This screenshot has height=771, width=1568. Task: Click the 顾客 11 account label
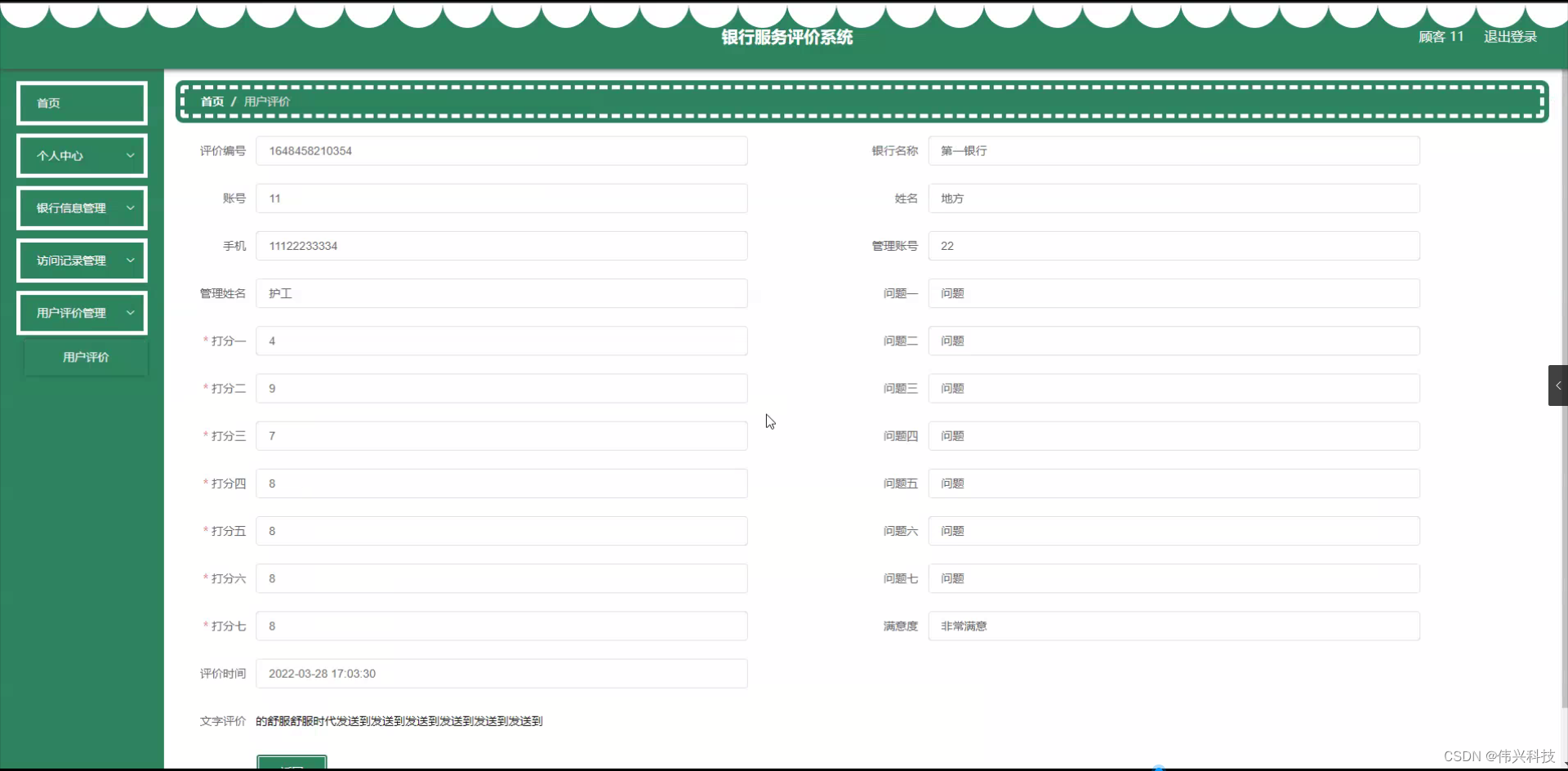(x=1440, y=36)
